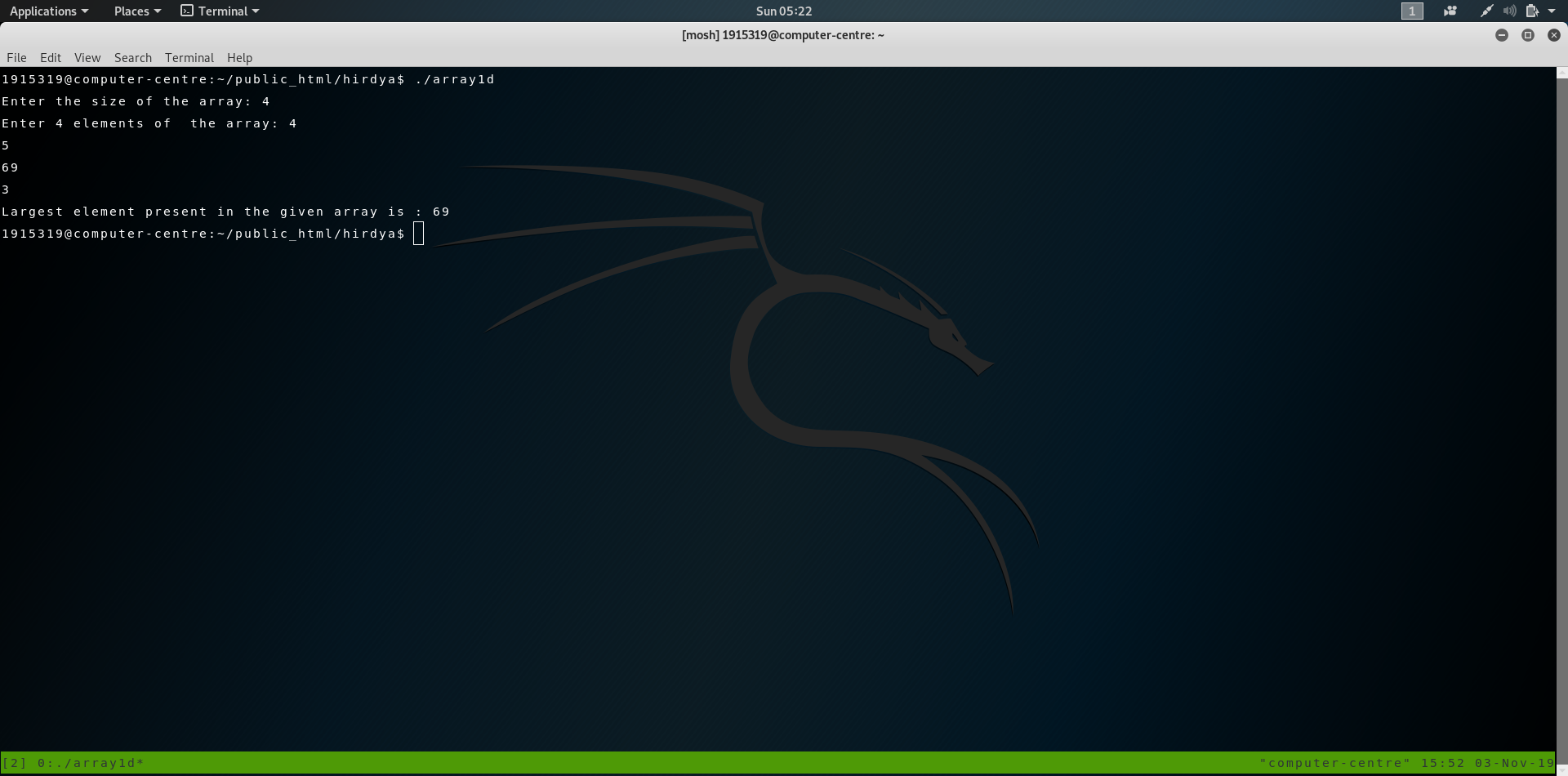Close the mosh terminal window
The image size is (1568, 776).
1554,35
